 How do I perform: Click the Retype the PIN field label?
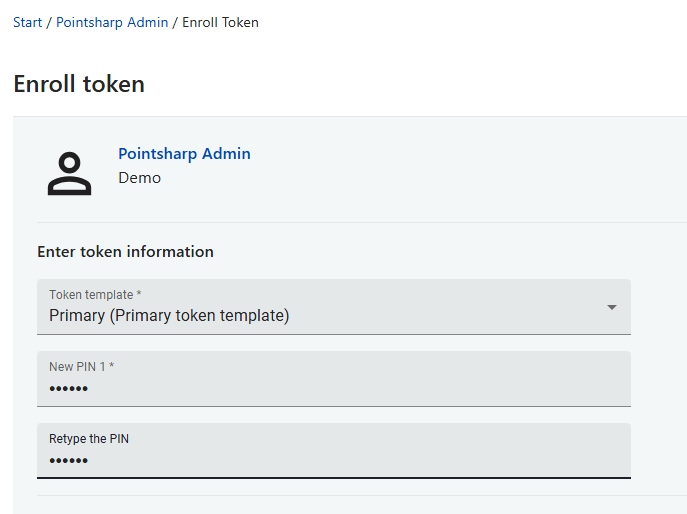pyautogui.click(x=89, y=439)
